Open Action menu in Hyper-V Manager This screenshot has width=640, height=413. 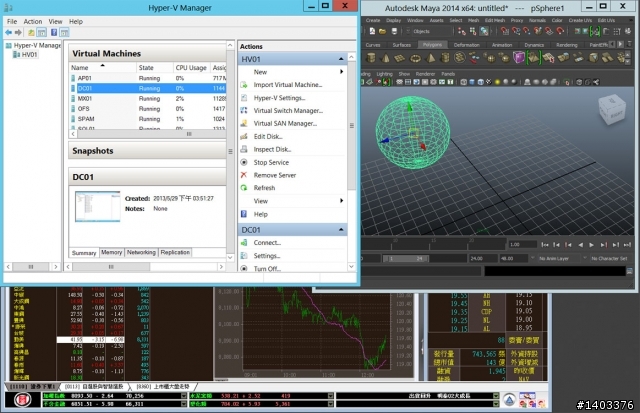point(33,22)
